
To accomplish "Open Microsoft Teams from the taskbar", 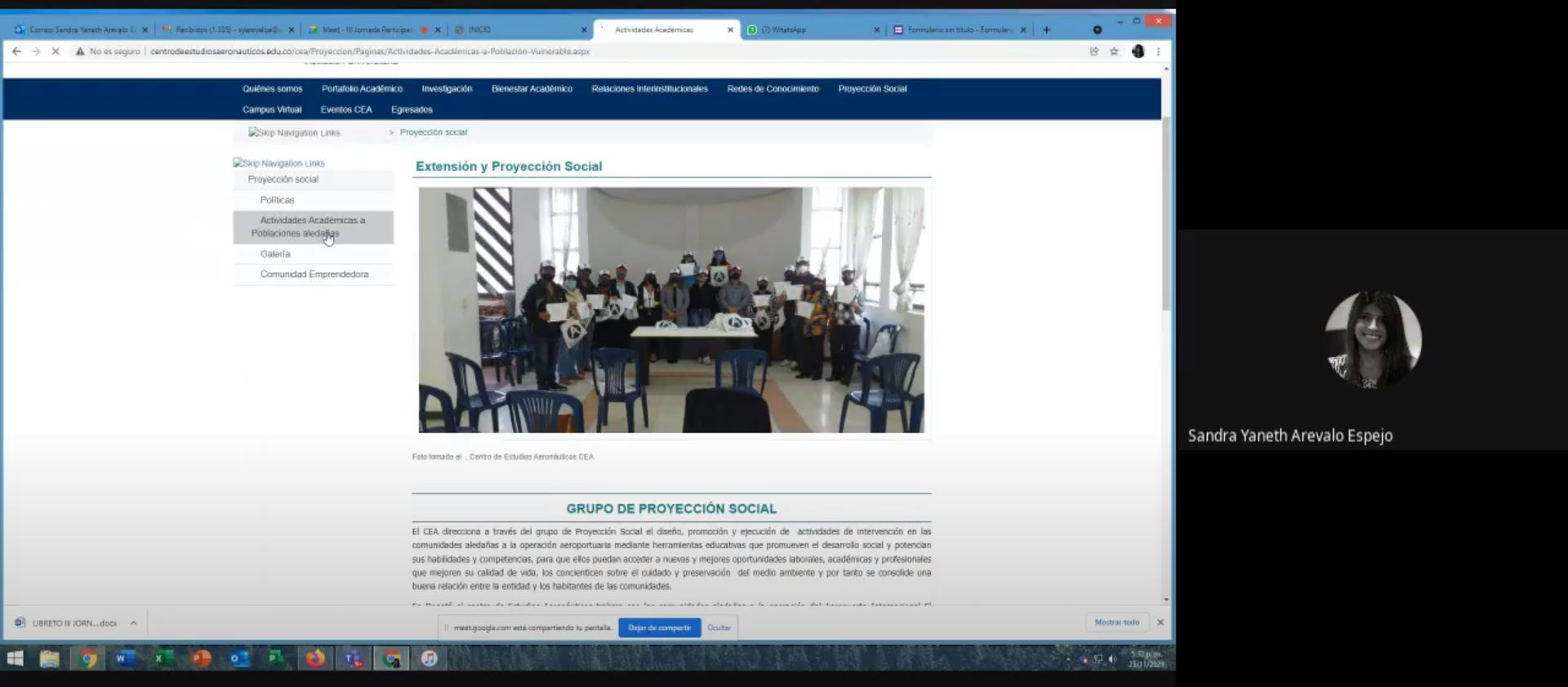I will point(353,658).
